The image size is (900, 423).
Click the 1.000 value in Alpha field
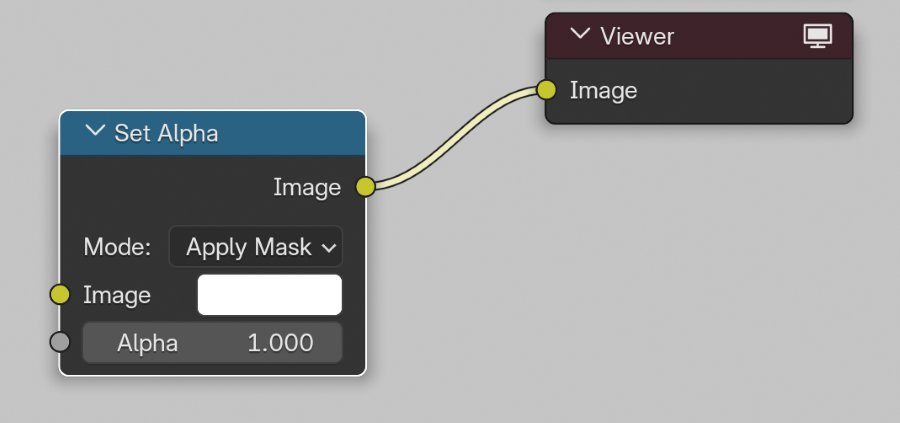[x=280, y=343]
